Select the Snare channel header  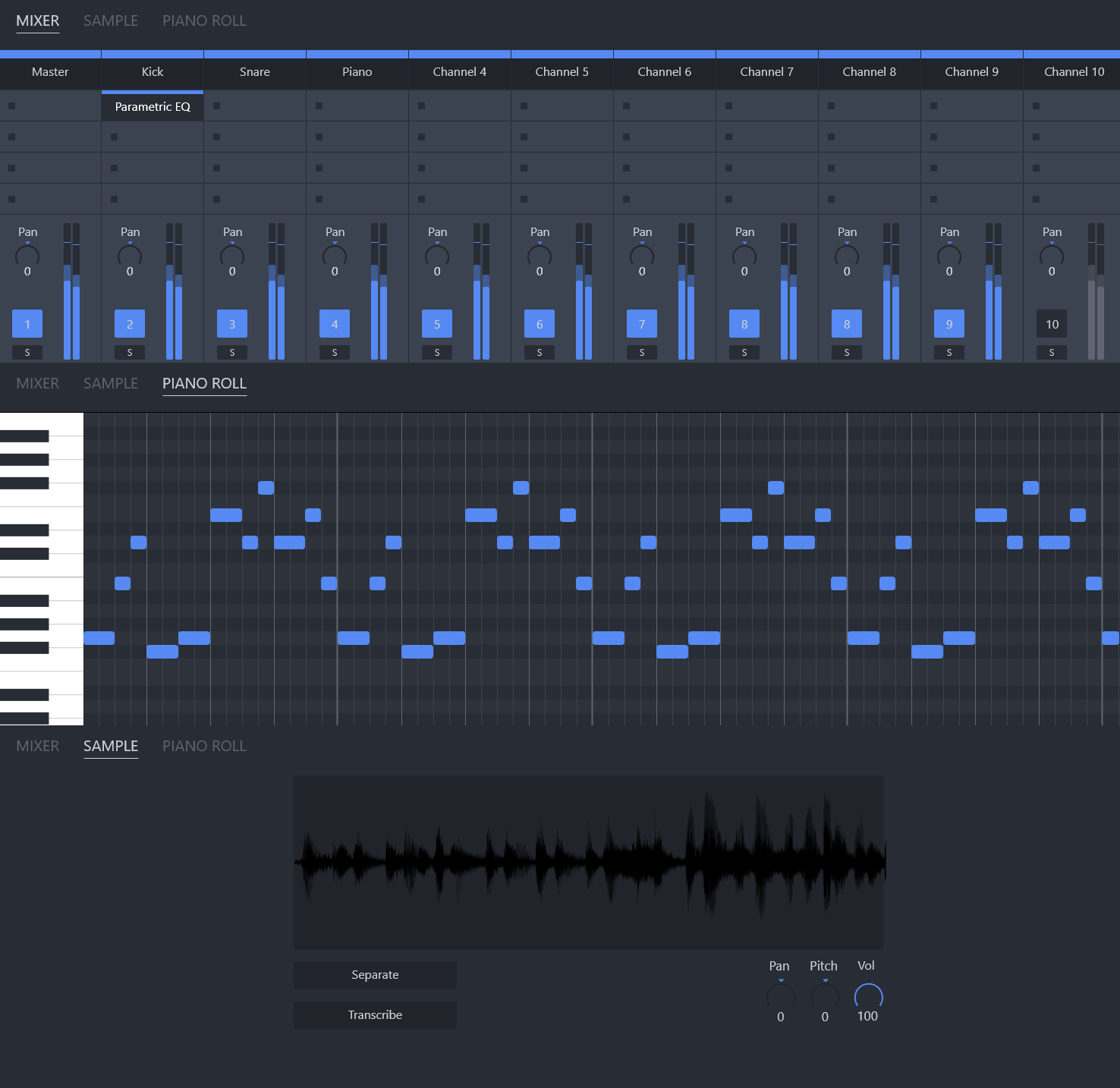click(255, 72)
